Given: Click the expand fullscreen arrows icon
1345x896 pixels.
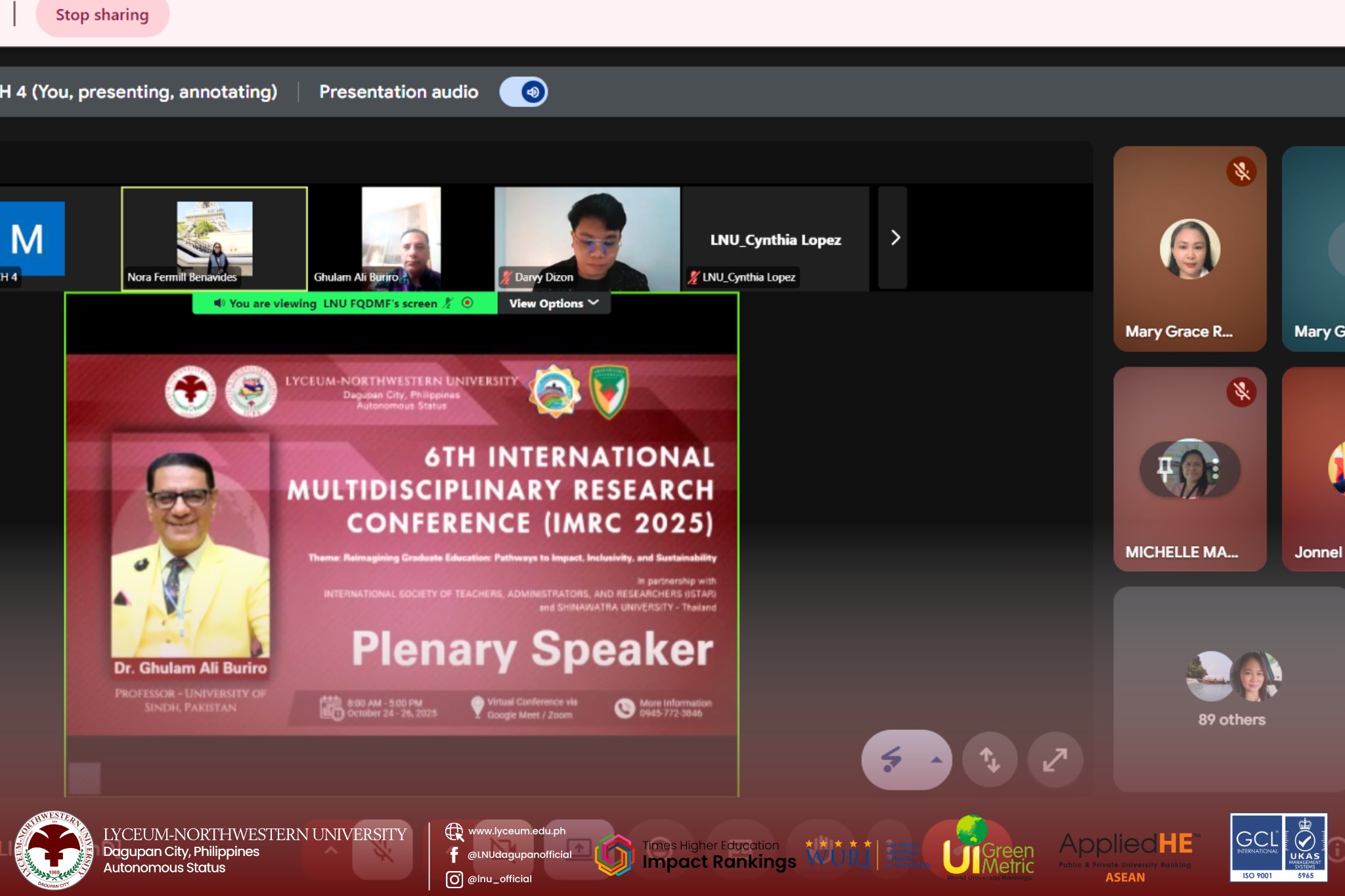Looking at the screenshot, I should tap(1055, 760).
